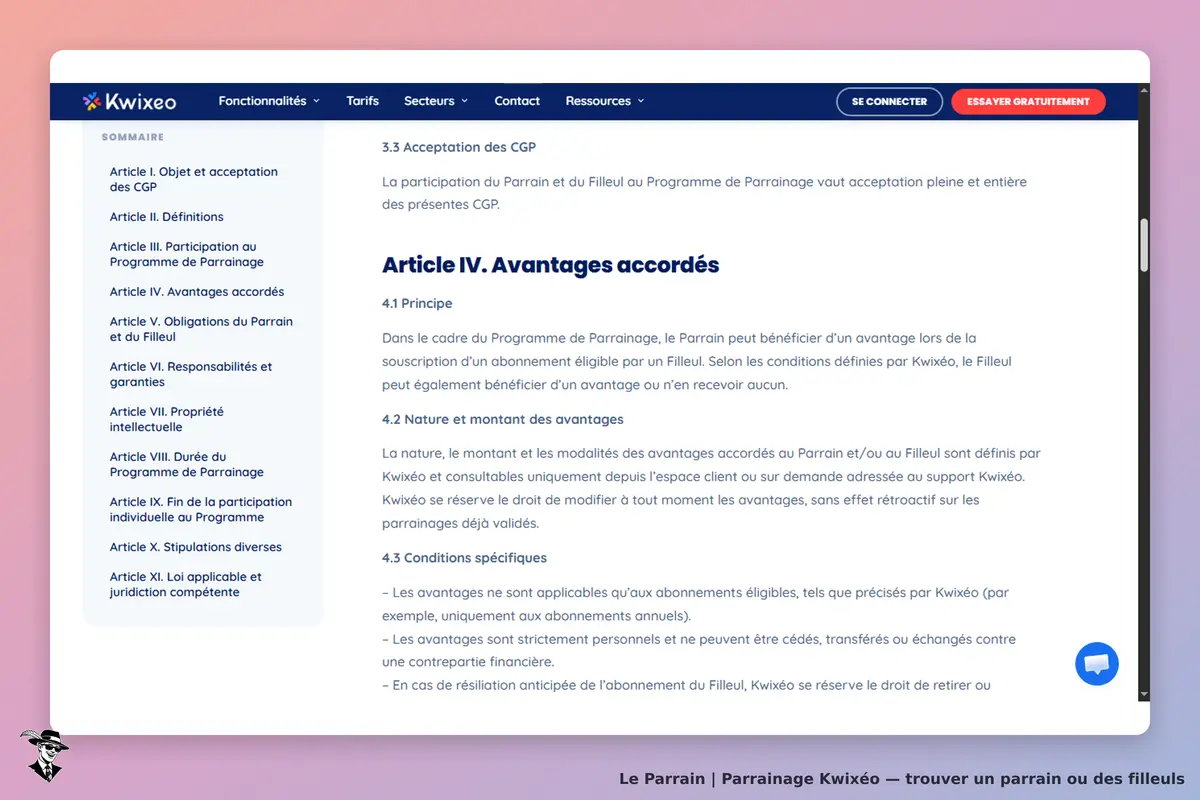Open the Kwixeo logo home link
Viewport: 1200px width, 800px height.
(x=129, y=101)
